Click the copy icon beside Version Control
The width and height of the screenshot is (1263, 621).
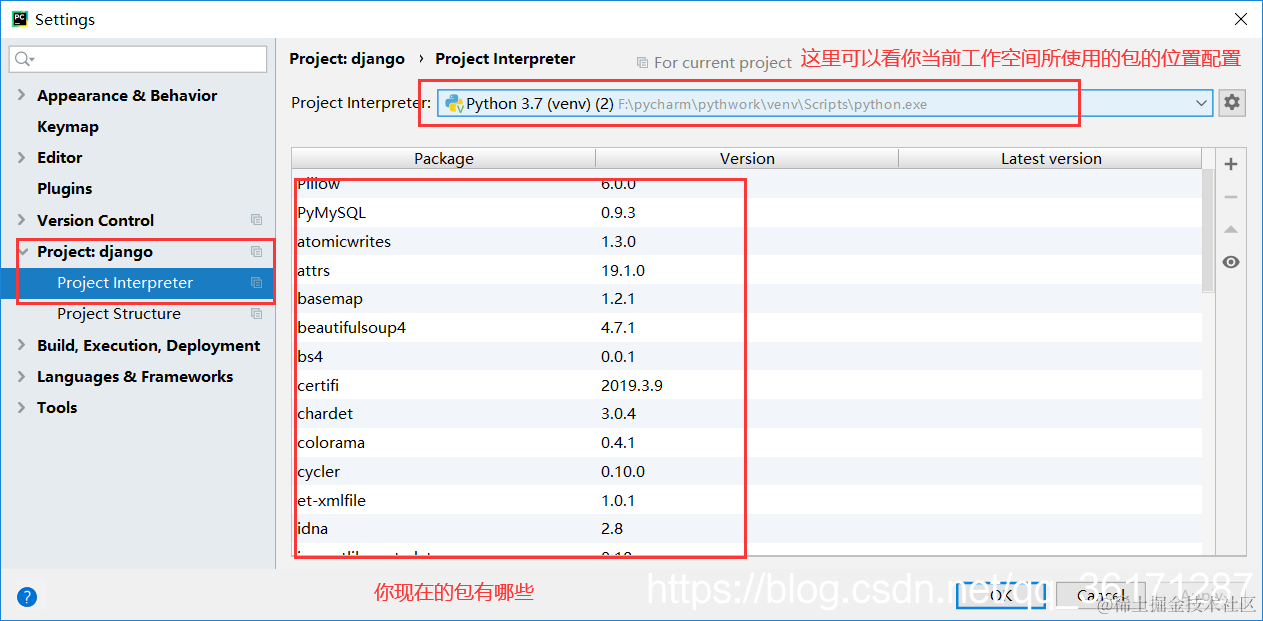[x=257, y=220]
